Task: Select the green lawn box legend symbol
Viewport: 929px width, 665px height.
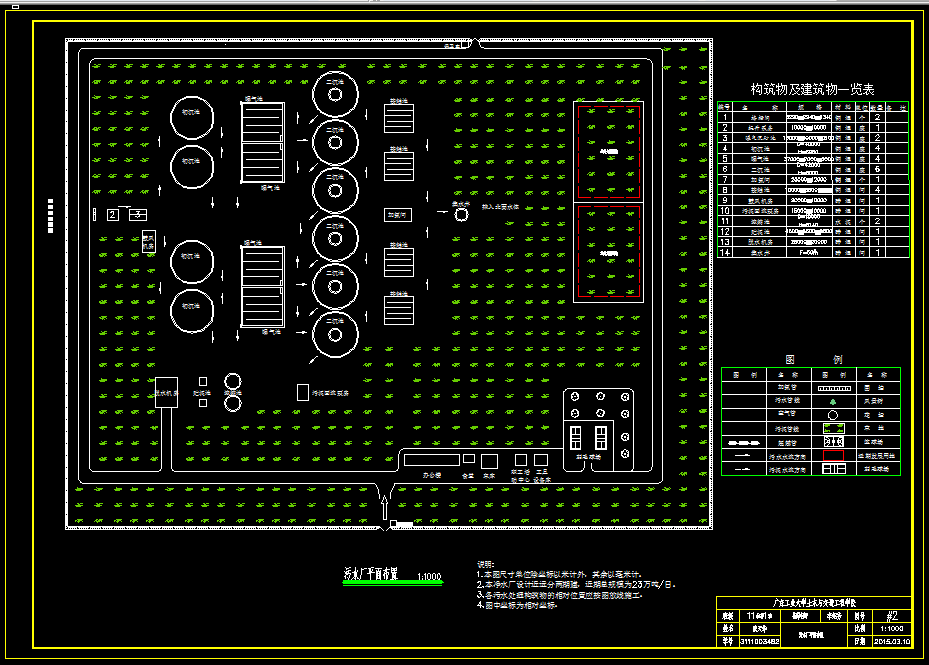Action: pos(834,428)
